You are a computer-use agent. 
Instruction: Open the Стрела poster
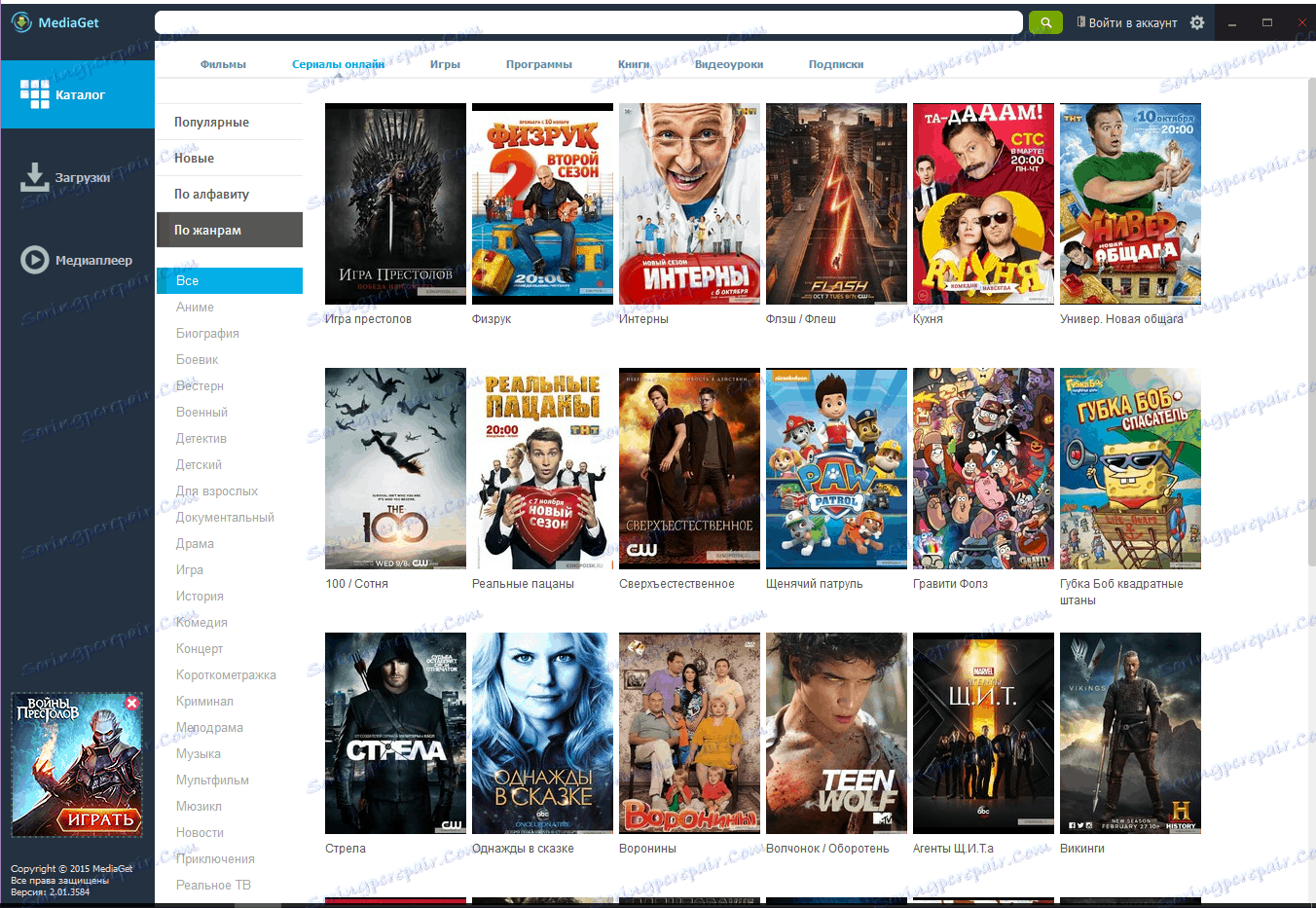[395, 734]
